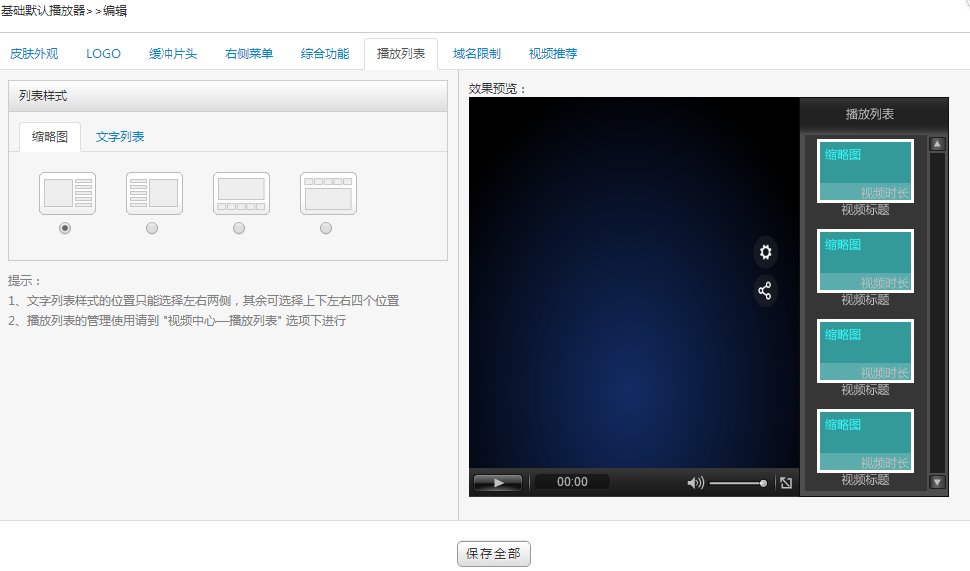The image size is (970, 571).
Task: Choose layout icon with playlist on top
Action: click(328, 194)
